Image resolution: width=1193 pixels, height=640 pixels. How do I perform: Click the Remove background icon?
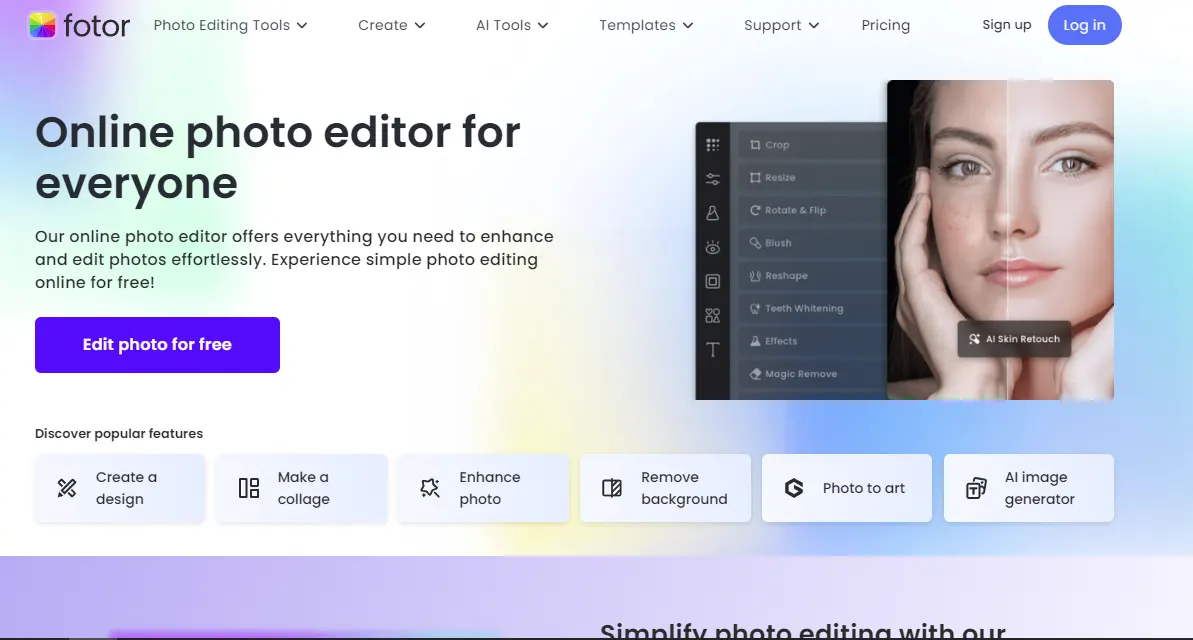[612, 488]
